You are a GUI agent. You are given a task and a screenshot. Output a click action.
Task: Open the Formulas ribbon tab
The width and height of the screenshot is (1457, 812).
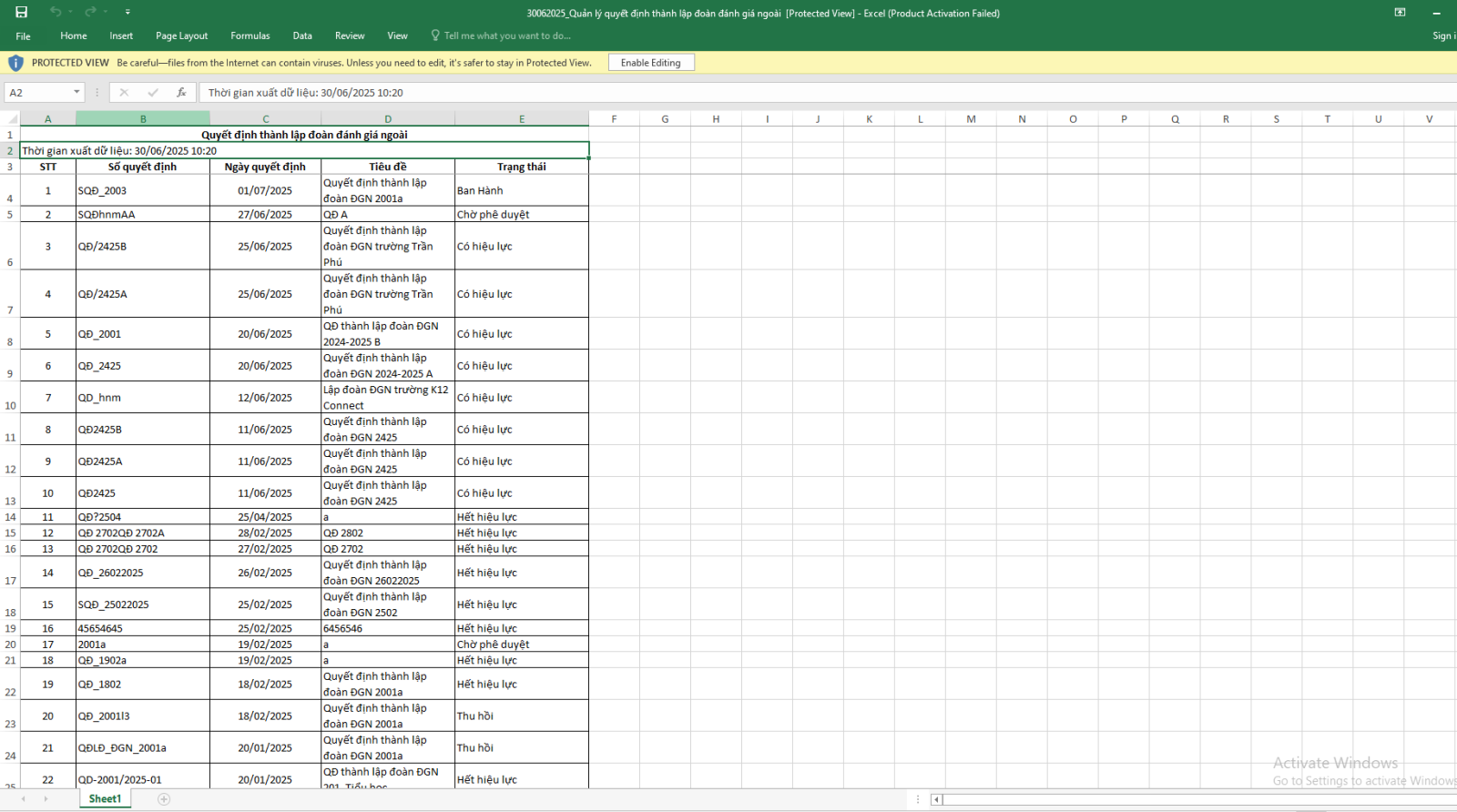250,36
